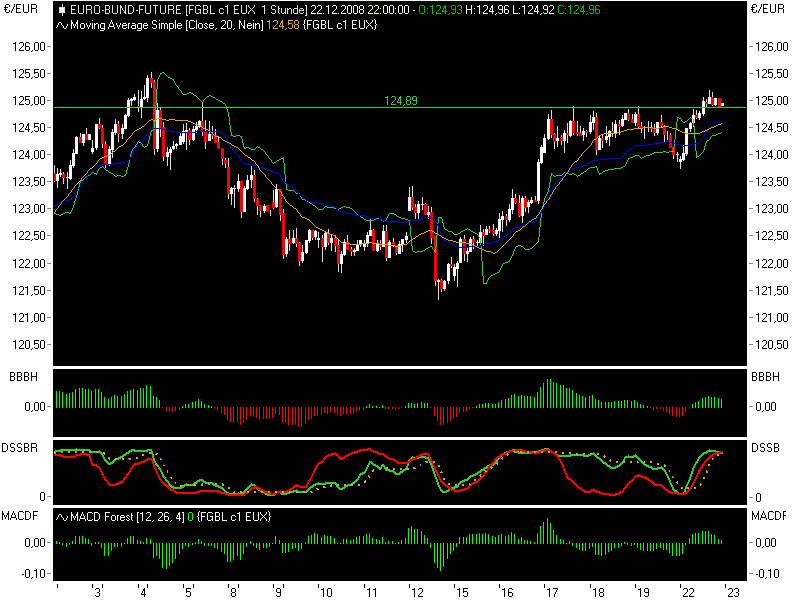Click the DSSBR indicator label on the left
The image size is (800, 600).
[x=19, y=448]
